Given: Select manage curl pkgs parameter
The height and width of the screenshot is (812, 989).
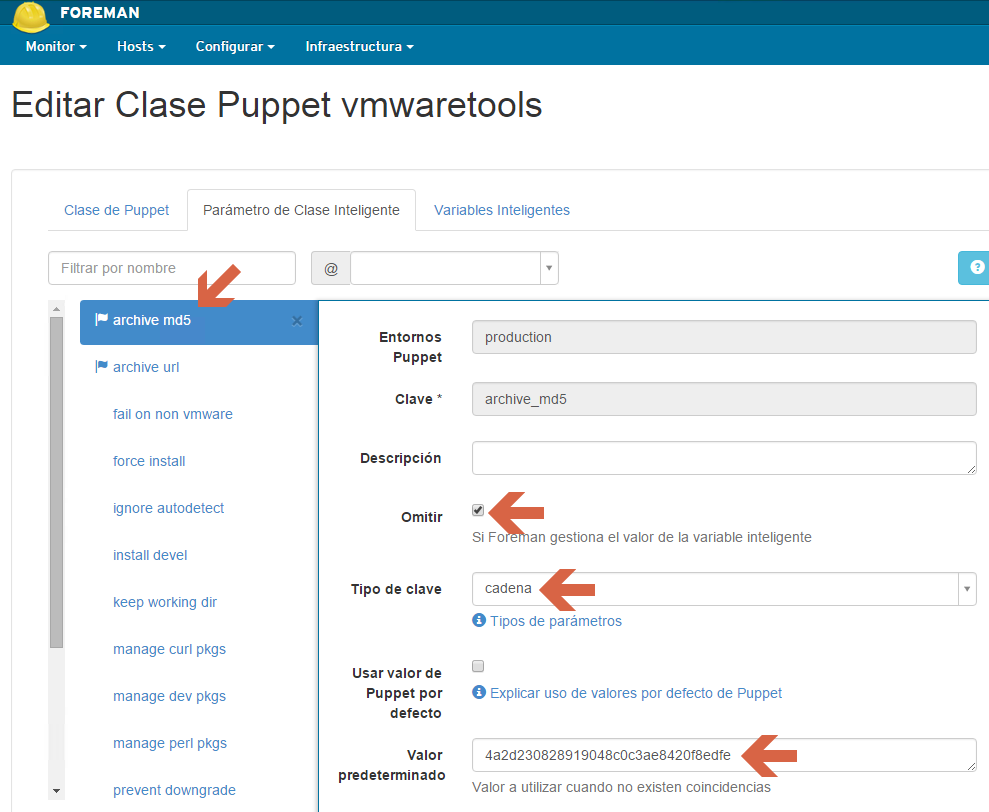Looking at the screenshot, I should pyautogui.click(x=169, y=649).
